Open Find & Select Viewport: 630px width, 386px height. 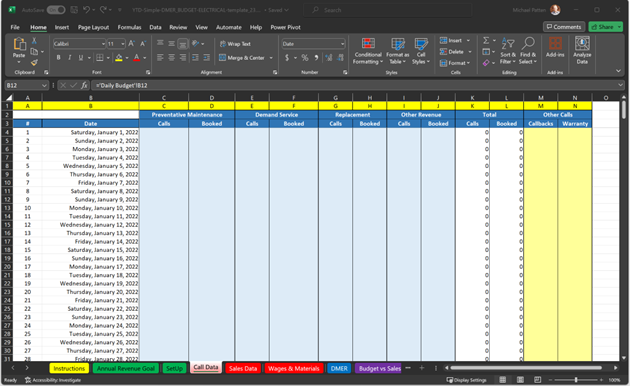[x=528, y=51]
